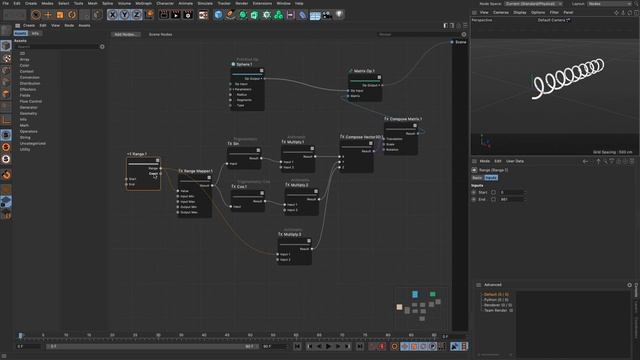Viewport: 640px width, 360px height.
Task: Open the MoGraph menu
Action: (144, 3)
